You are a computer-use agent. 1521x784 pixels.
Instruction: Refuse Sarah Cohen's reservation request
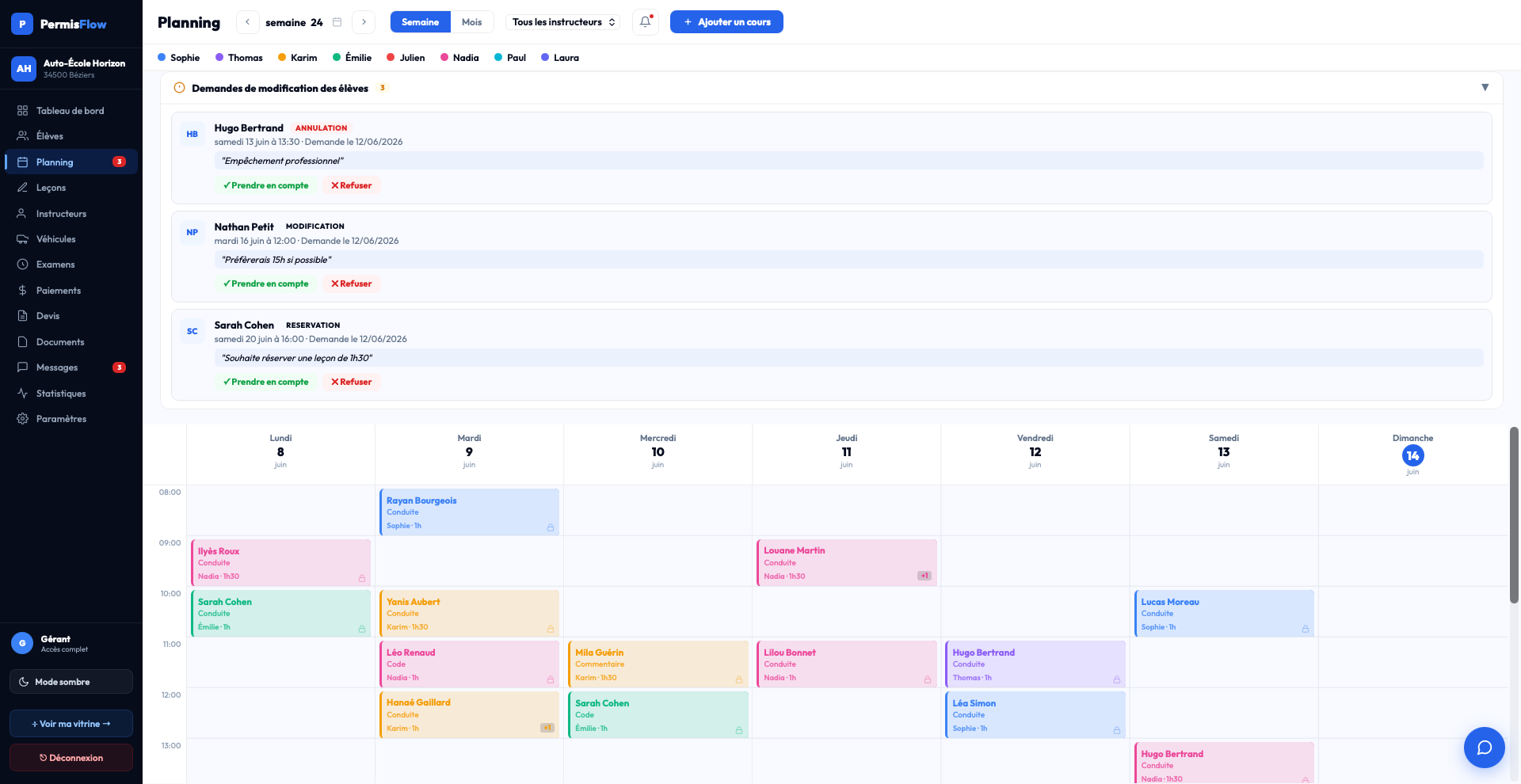click(351, 382)
